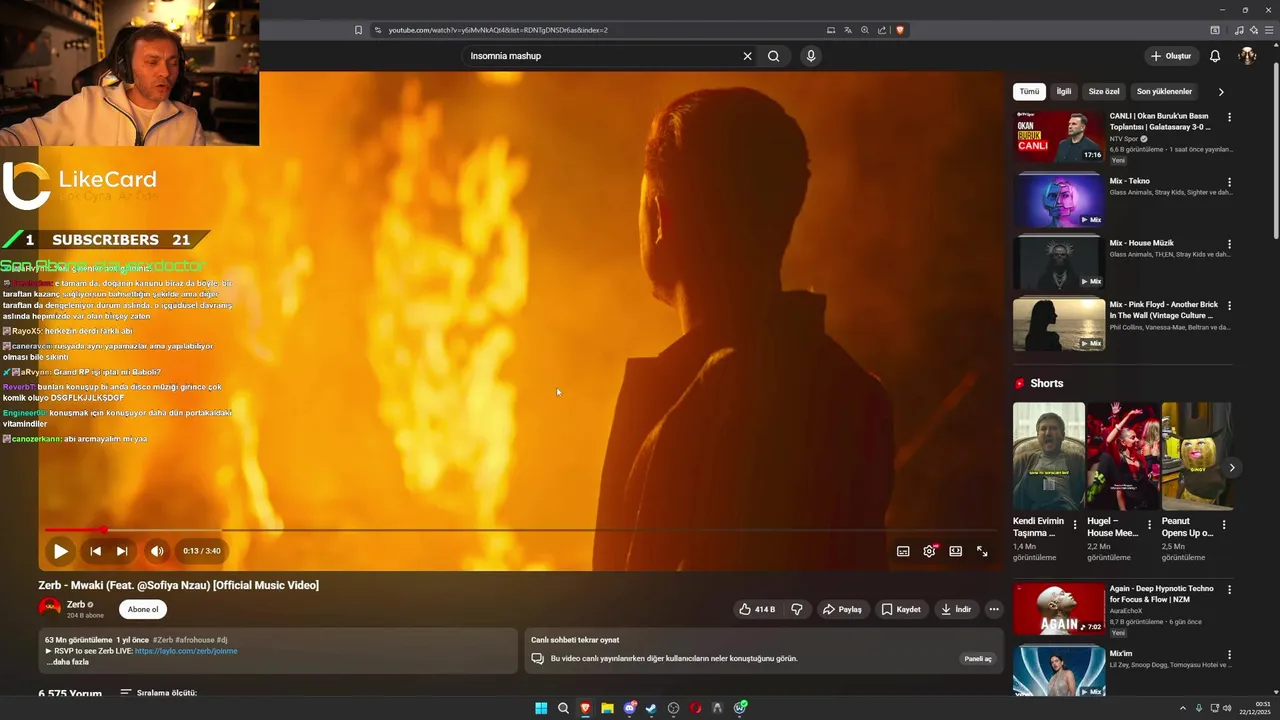This screenshot has height=720, width=1280.
Task: Open Kendi Evimin Taşınma short
Action: point(1048,456)
